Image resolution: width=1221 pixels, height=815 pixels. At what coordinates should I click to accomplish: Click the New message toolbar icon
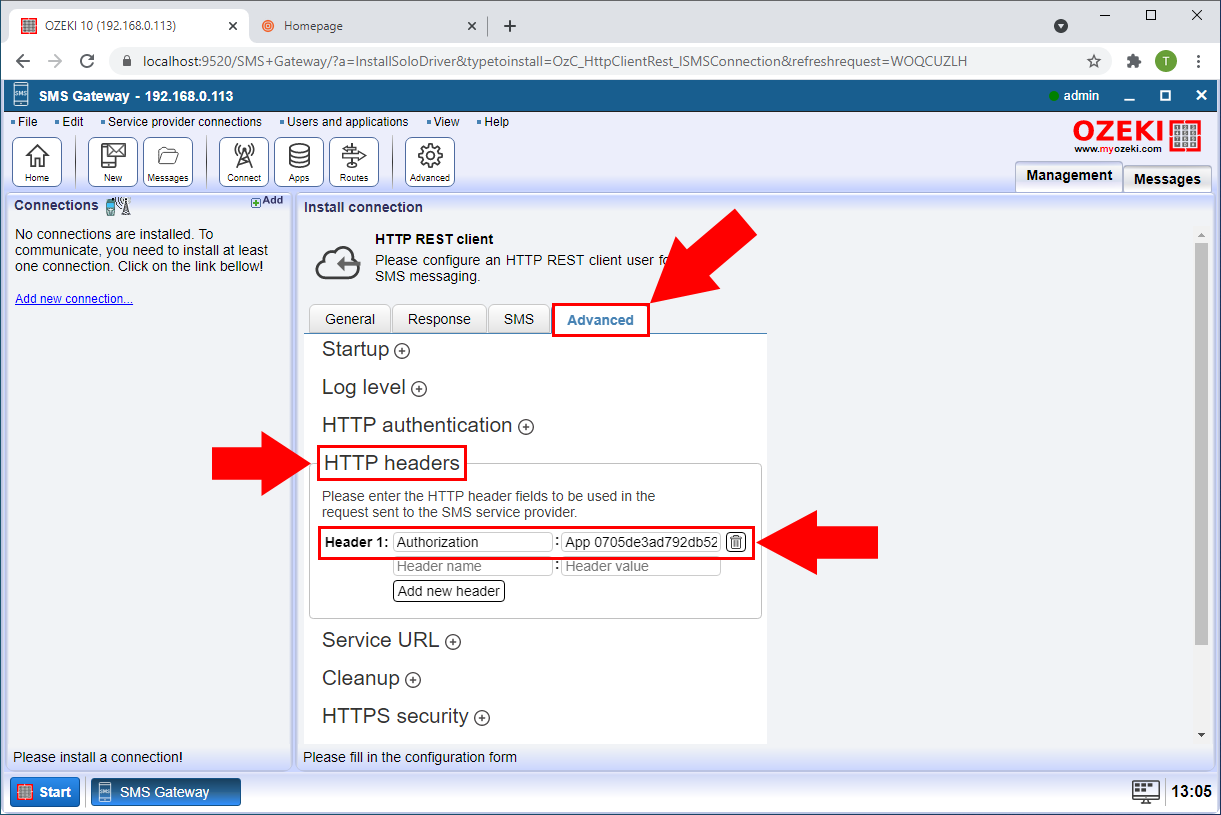113,162
